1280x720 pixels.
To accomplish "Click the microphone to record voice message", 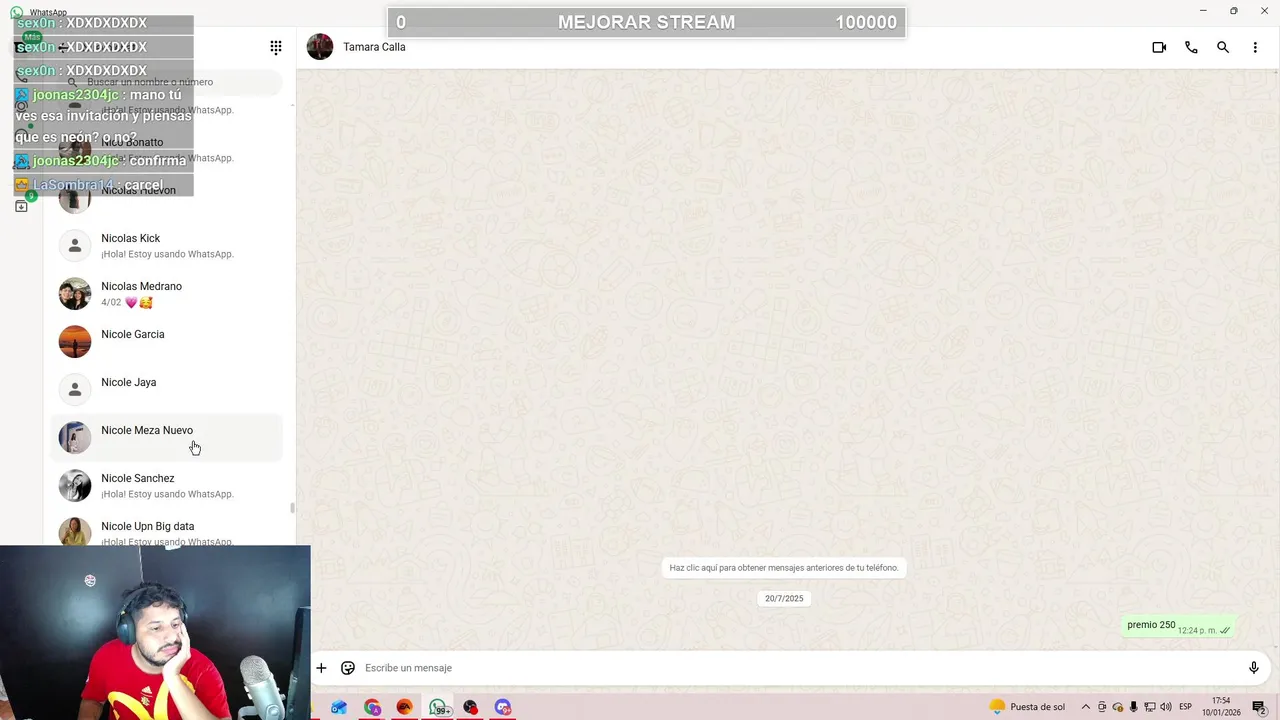I will point(1254,668).
